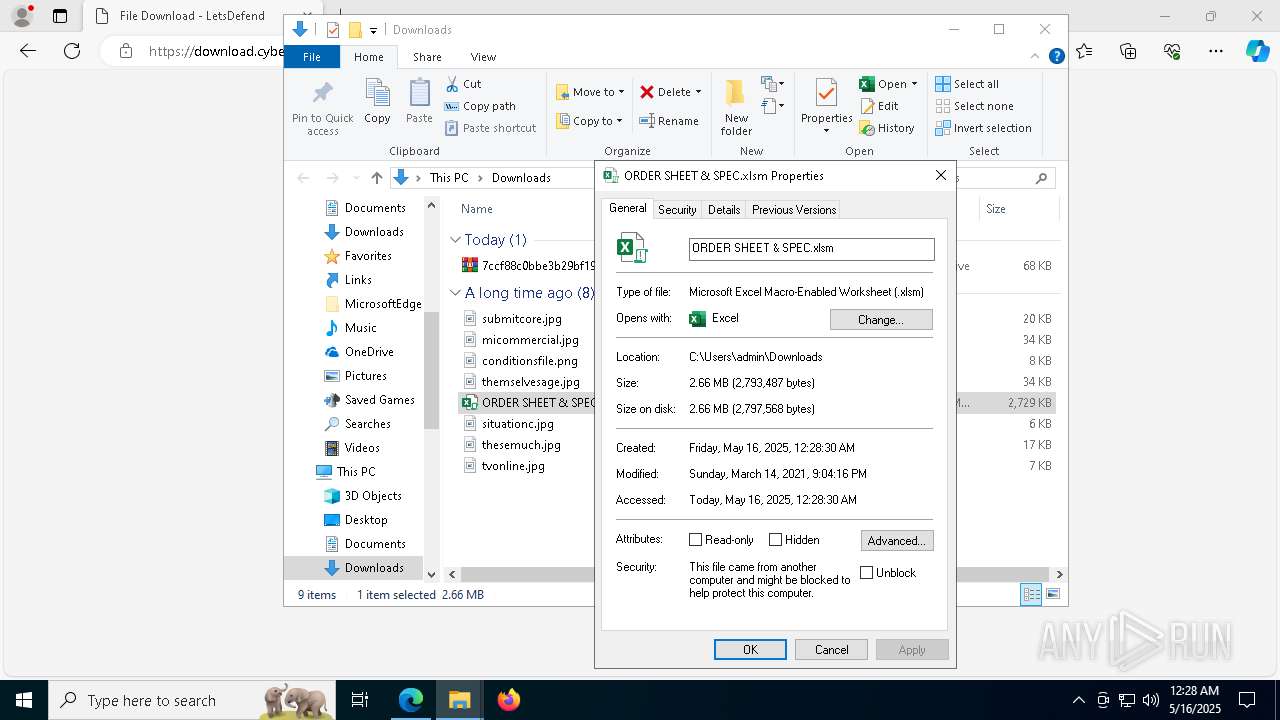Click Select none
1280x720 pixels.
pyautogui.click(x=975, y=106)
